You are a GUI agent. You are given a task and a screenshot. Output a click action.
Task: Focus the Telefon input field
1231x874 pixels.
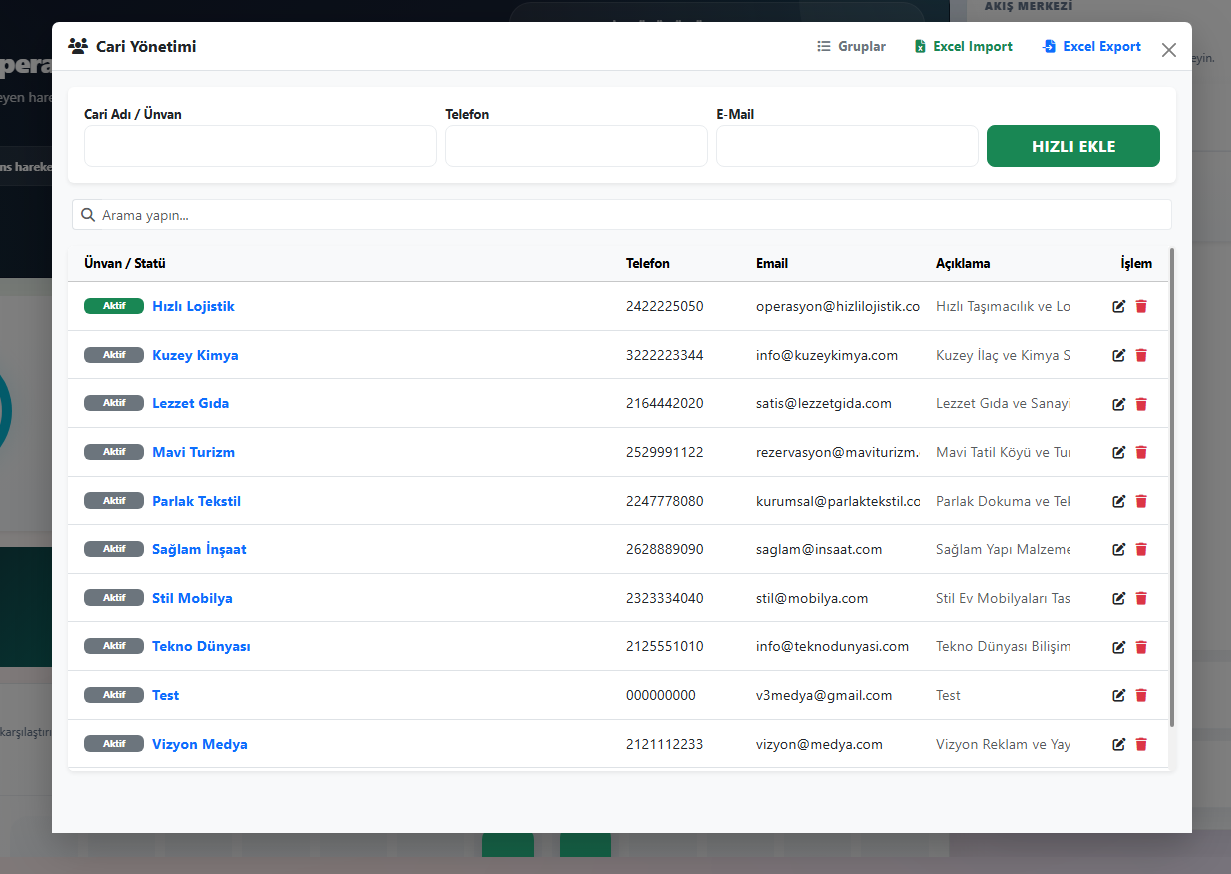point(576,146)
